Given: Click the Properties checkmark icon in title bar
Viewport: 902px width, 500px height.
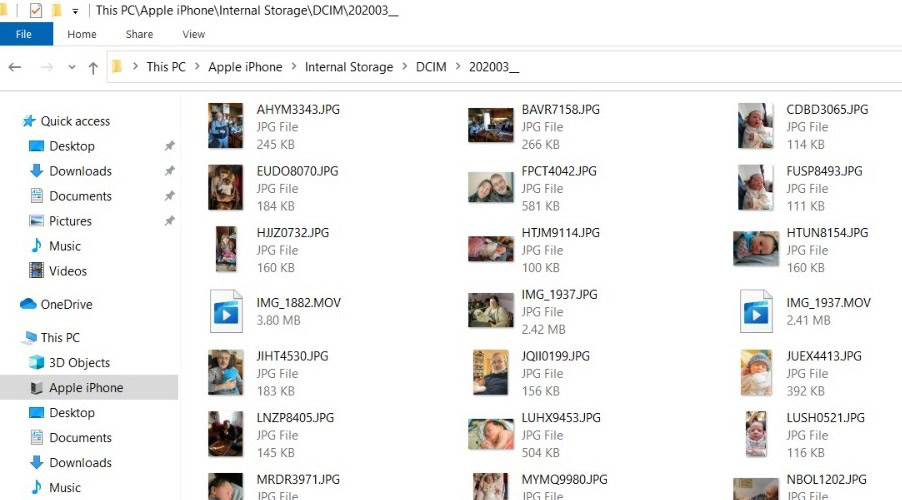Looking at the screenshot, I should coord(36,10).
